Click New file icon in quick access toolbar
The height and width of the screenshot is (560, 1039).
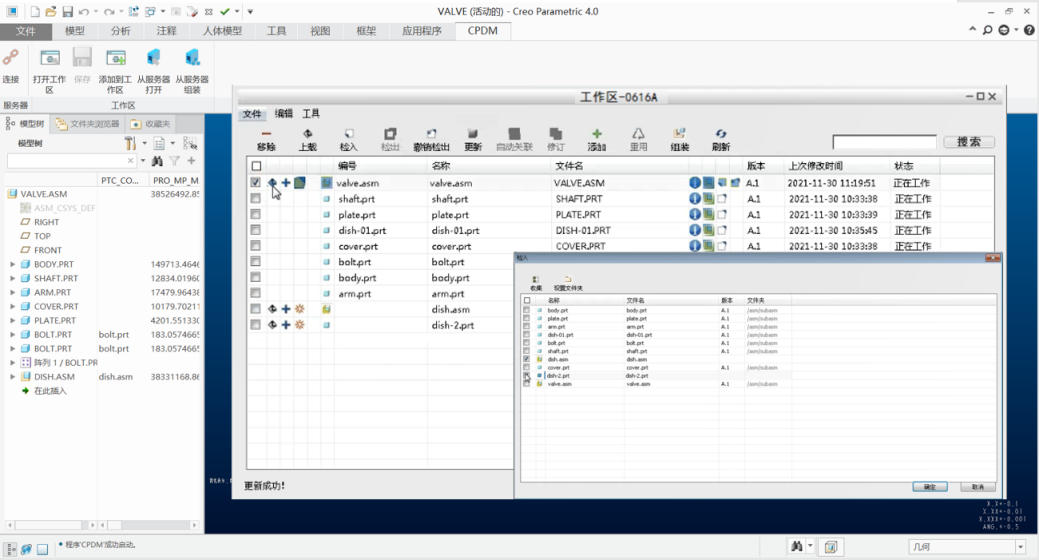pos(34,11)
